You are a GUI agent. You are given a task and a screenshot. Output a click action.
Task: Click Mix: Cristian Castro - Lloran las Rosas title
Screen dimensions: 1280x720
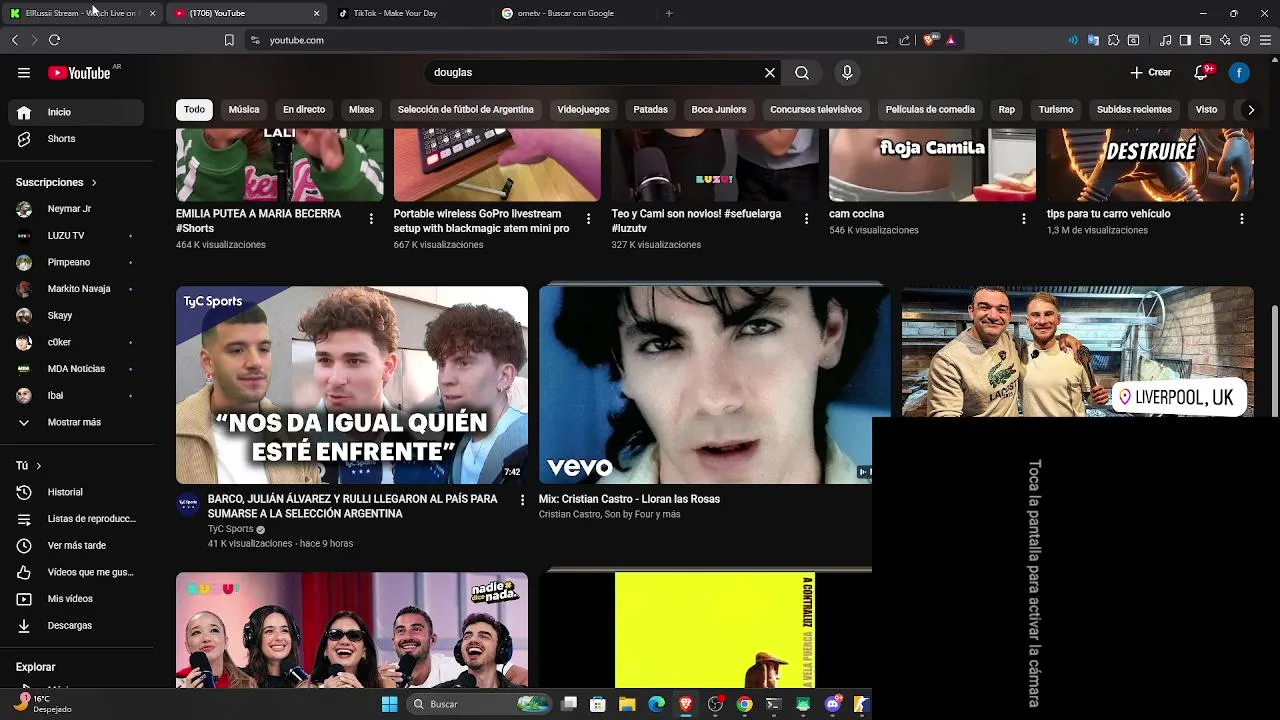click(629, 499)
